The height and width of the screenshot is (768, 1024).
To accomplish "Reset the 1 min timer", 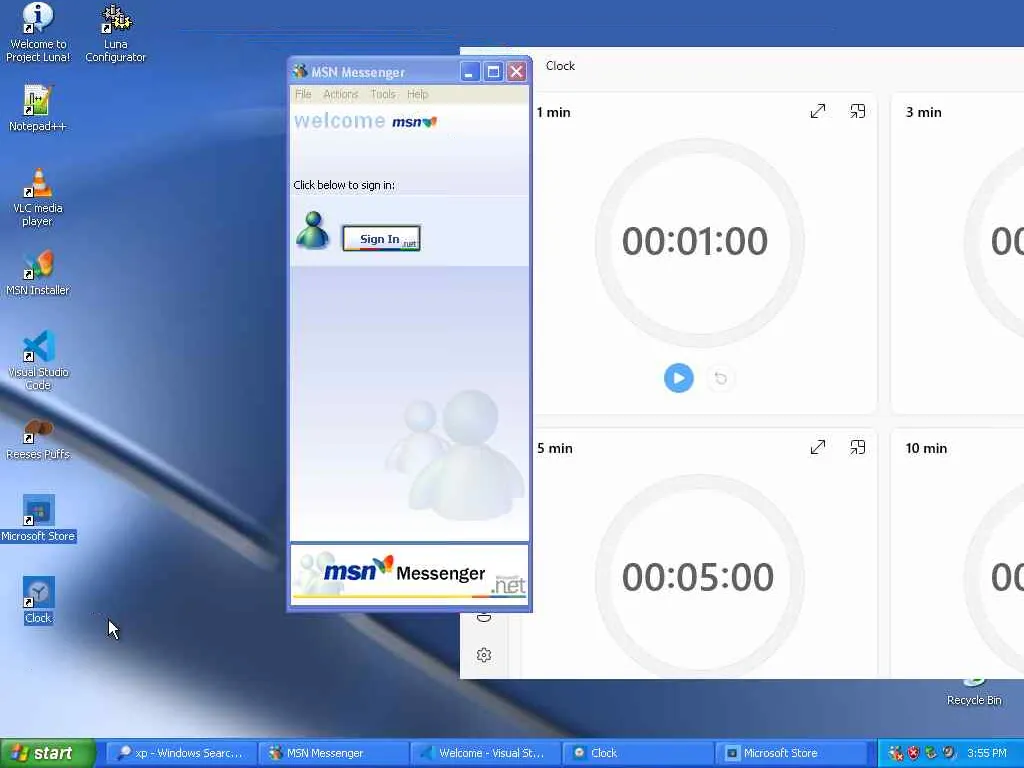I will click(x=720, y=378).
